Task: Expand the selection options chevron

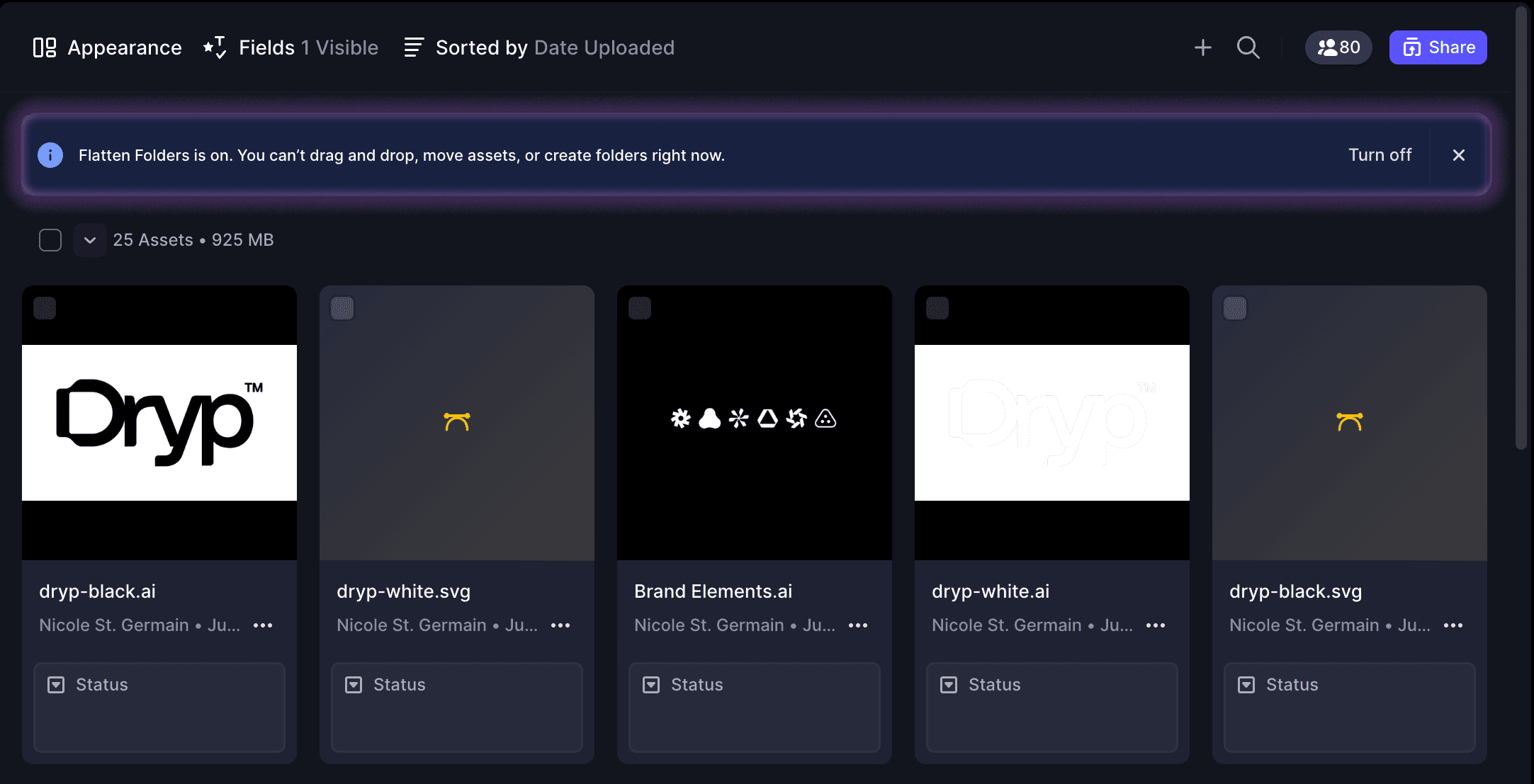Action: [x=90, y=240]
